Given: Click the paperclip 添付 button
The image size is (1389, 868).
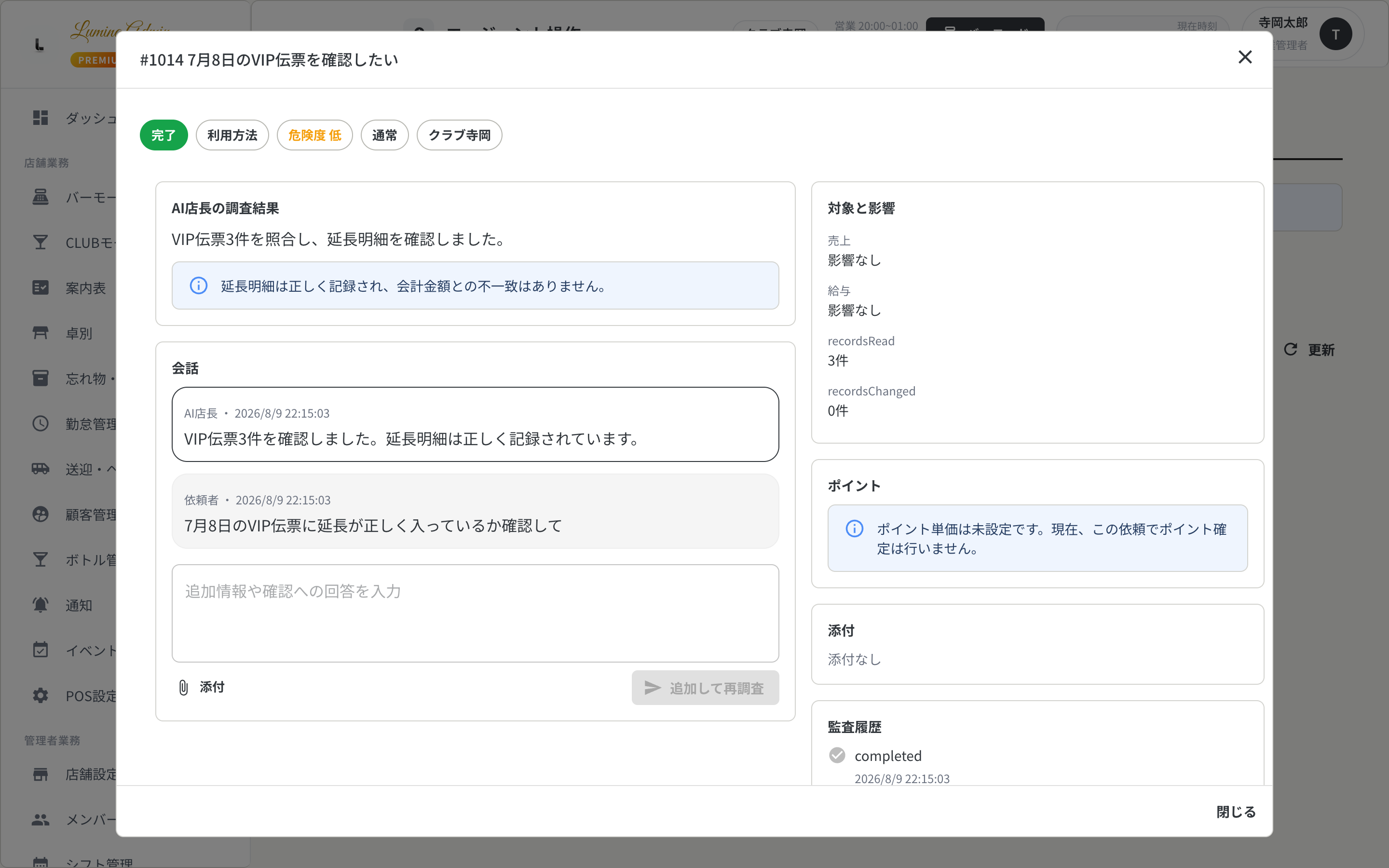Looking at the screenshot, I should point(202,687).
